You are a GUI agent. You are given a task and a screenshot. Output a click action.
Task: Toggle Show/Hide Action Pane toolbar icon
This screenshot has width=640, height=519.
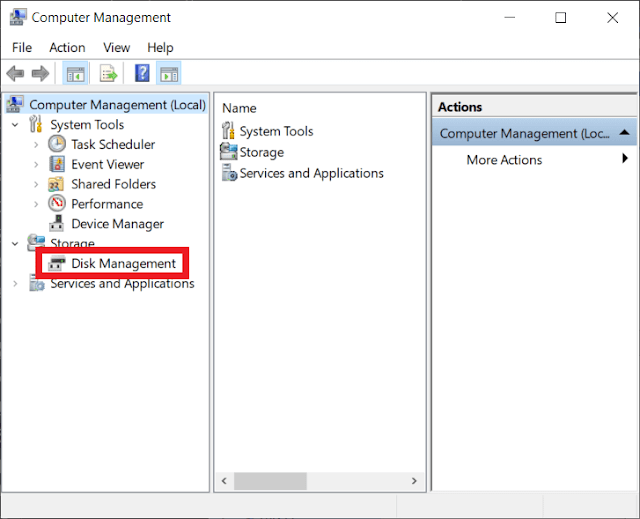pyautogui.click(x=169, y=74)
